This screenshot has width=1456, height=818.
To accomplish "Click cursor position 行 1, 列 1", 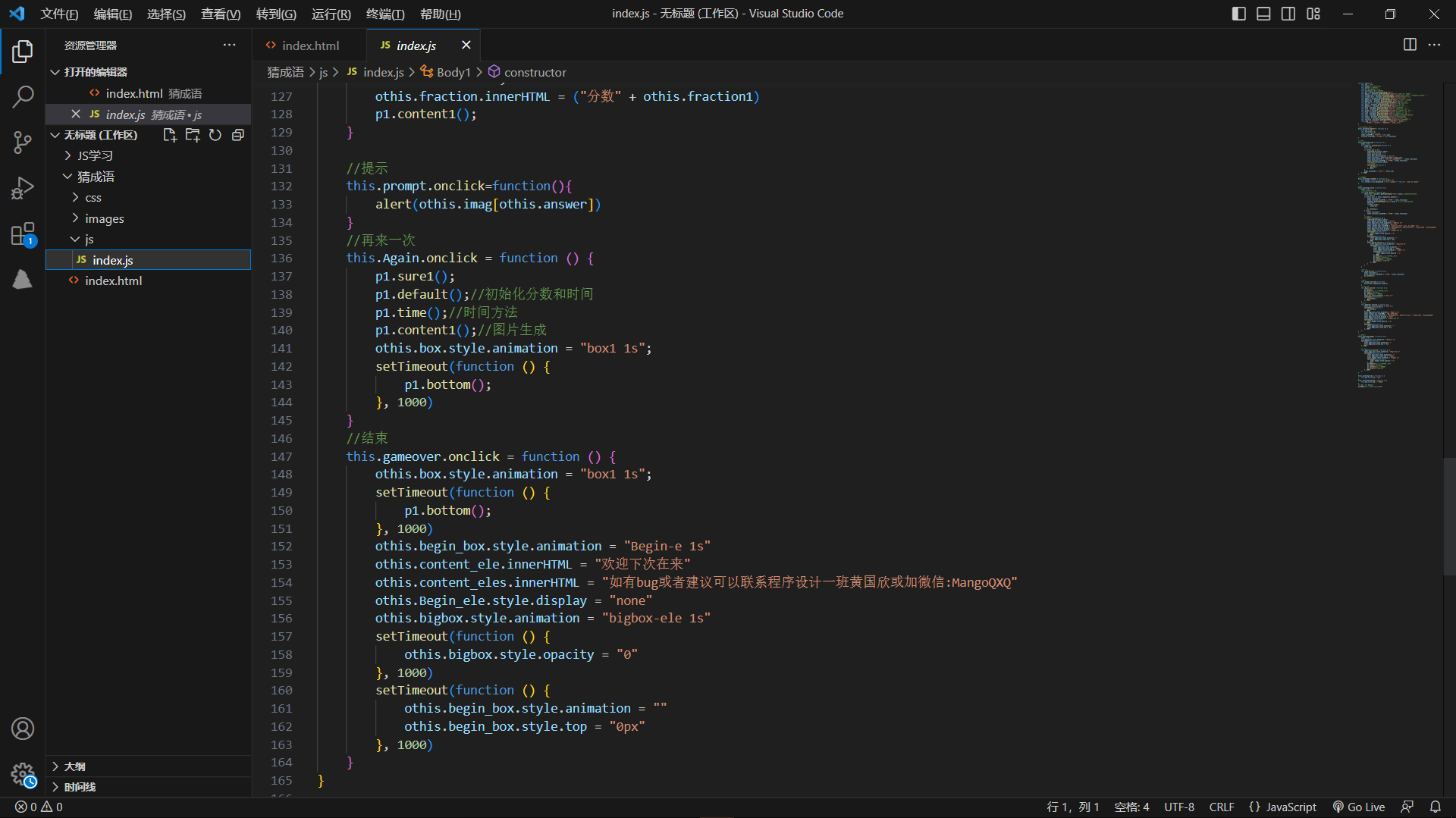I will (1072, 807).
